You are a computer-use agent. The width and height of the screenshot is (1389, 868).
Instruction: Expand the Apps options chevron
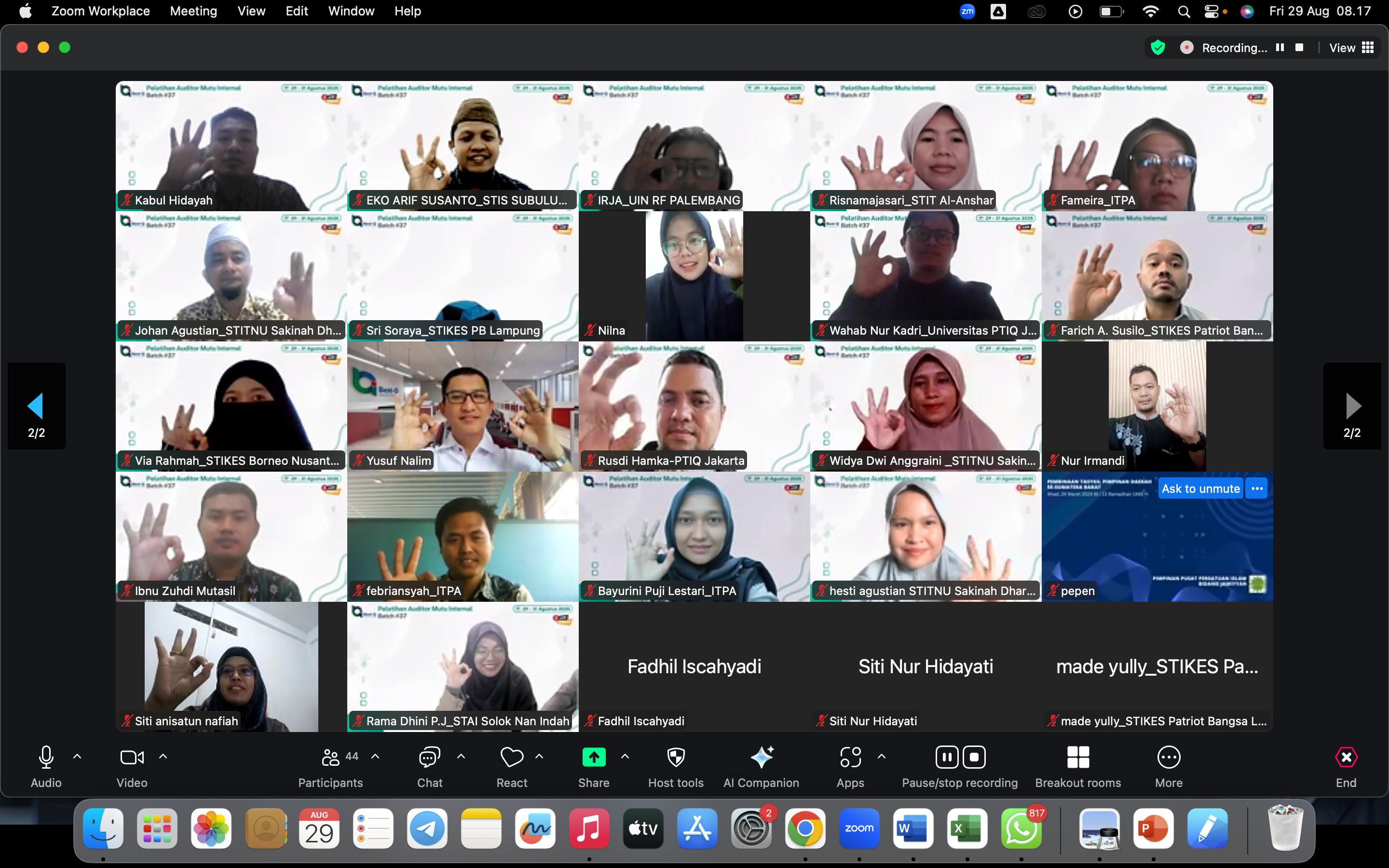[x=882, y=757]
